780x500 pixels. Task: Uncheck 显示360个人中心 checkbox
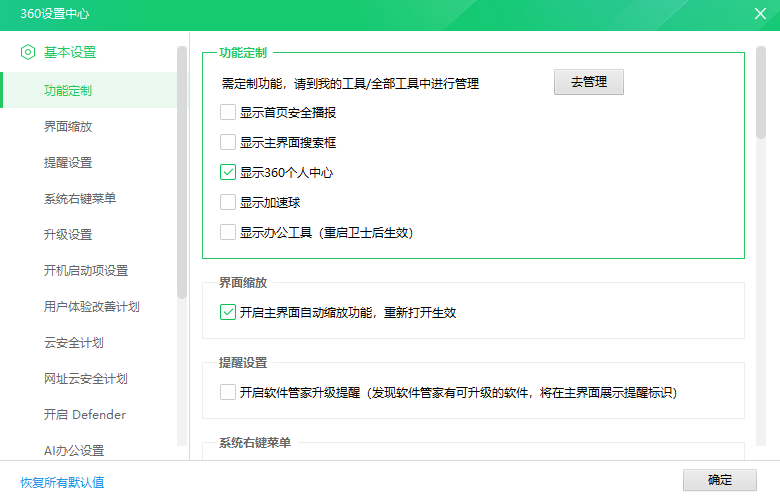pos(228,172)
